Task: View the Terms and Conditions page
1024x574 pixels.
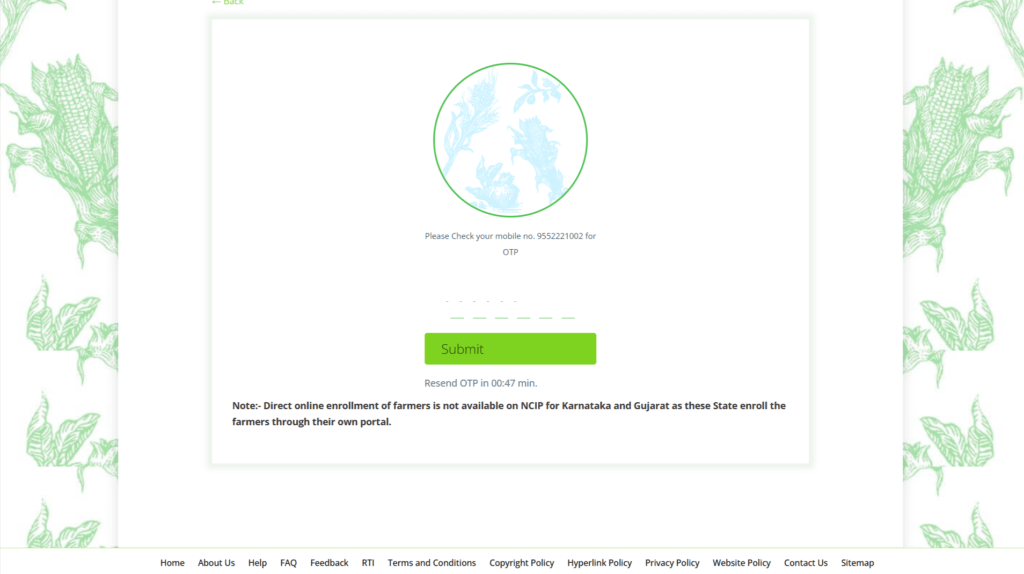Action: pyautogui.click(x=432, y=562)
